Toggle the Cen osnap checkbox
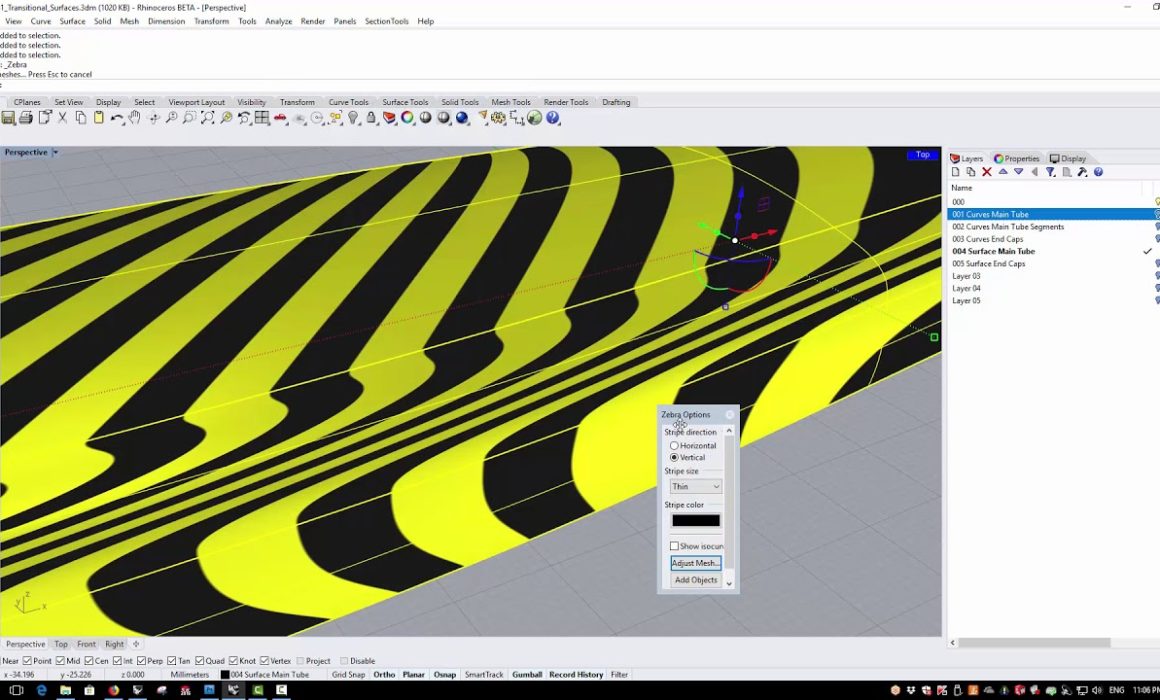 point(89,661)
